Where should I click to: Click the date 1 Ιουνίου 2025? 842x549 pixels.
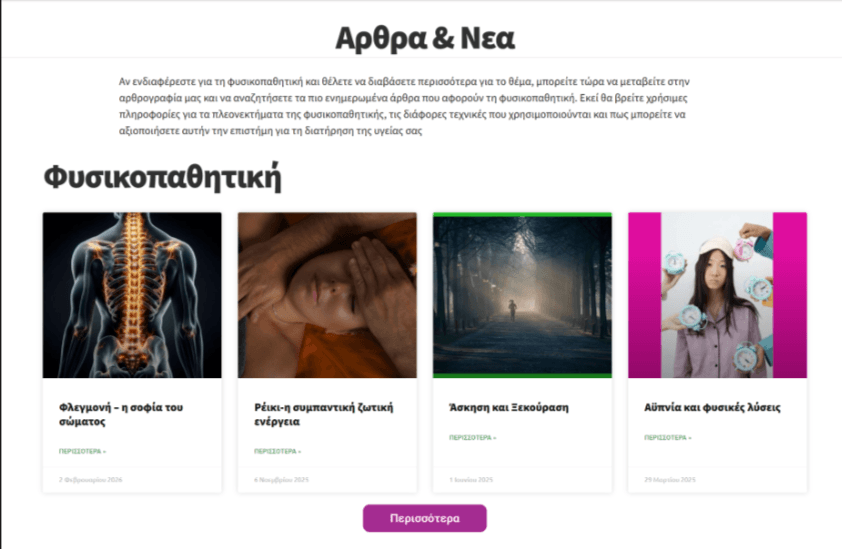point(471,480)
